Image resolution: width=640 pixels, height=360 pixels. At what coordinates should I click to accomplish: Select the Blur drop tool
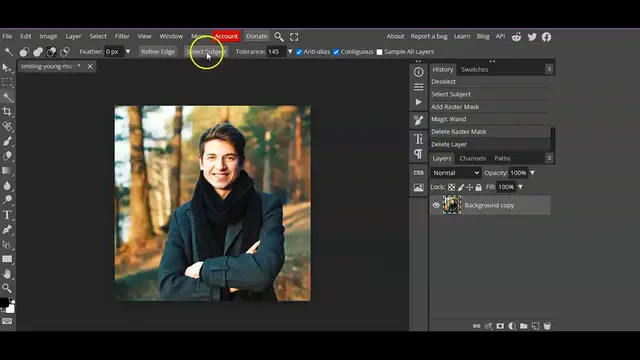[7, 185]
